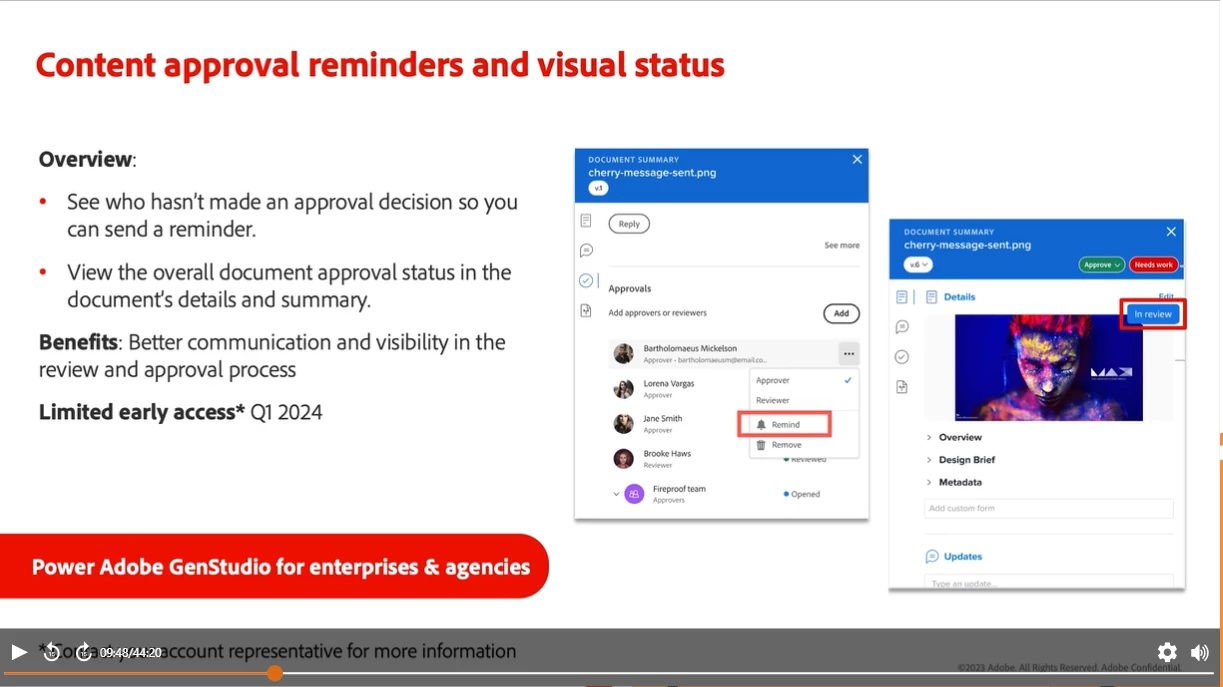Open approvals checkmark in right panel sidebar
This screenshot has width=1223, height=687.
tap(902, 357)
